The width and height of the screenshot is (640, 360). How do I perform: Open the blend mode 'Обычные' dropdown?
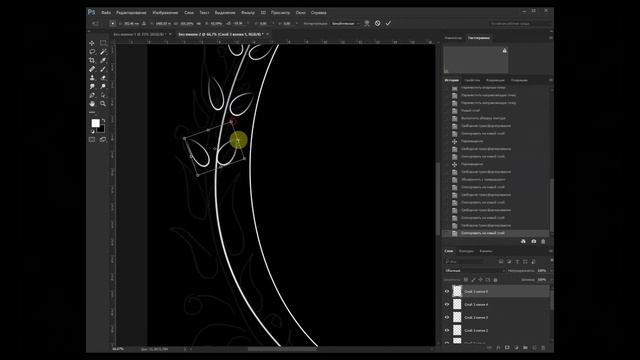(475, 271)
